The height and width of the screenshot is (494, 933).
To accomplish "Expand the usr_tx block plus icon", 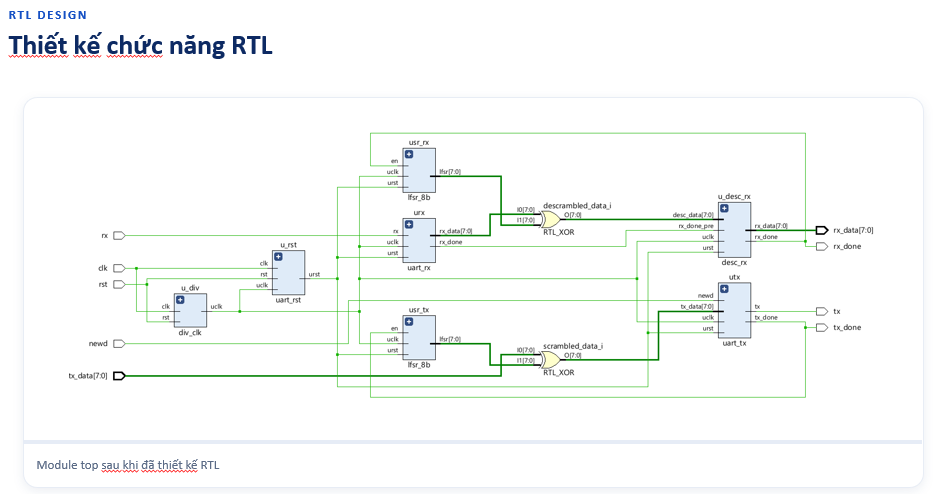I will click(x=409, y=322).
